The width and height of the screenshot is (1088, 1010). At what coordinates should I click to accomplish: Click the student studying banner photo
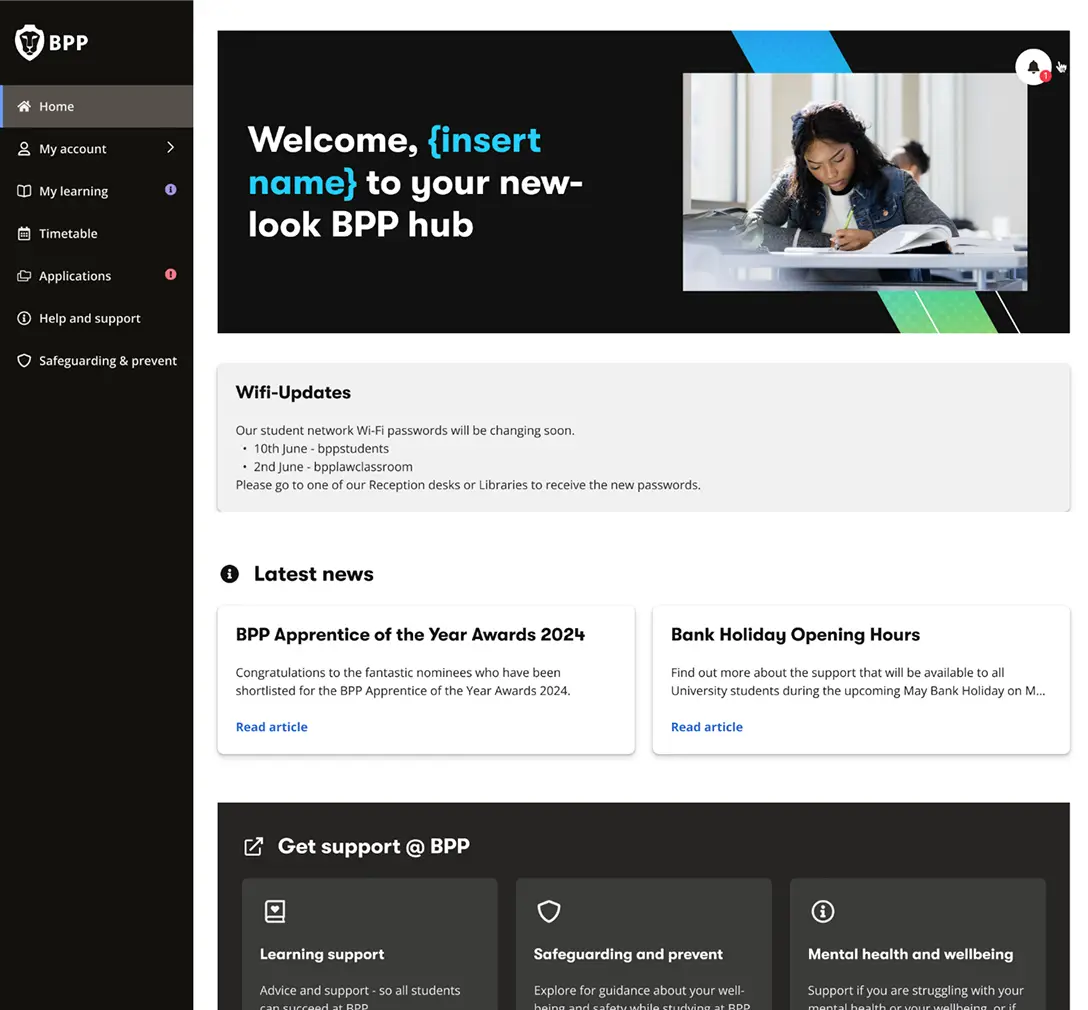pyautogui.click(x=855, y=182)
